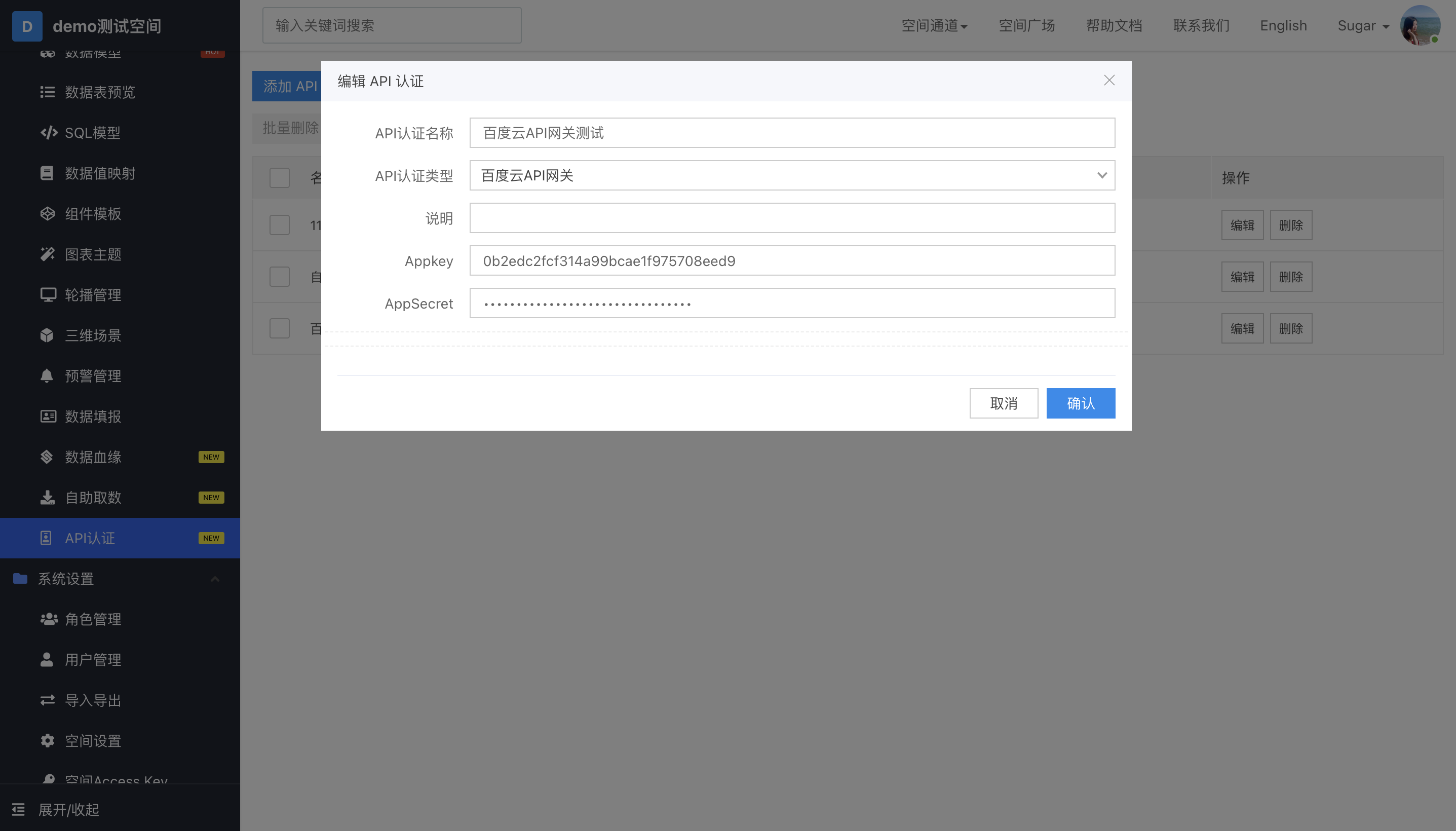
Task: Click the 取消 button
Action: [1003, 403]
